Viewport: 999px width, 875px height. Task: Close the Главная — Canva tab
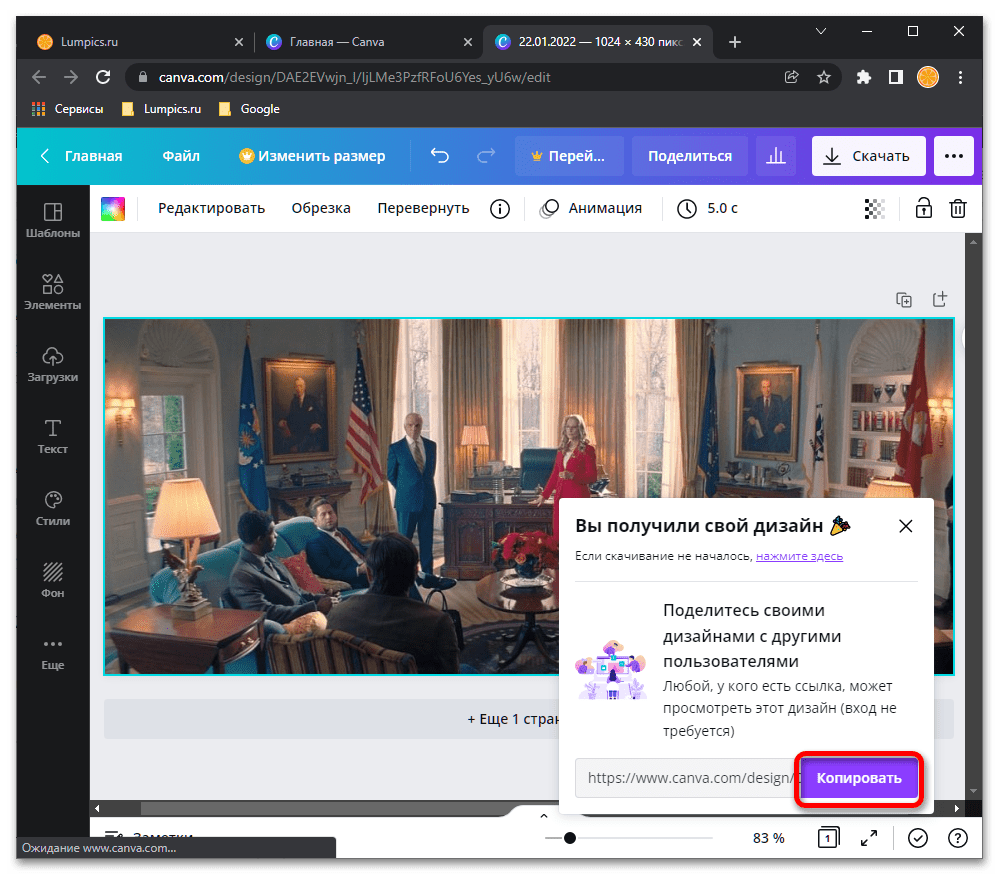click(x=468, y=42)
